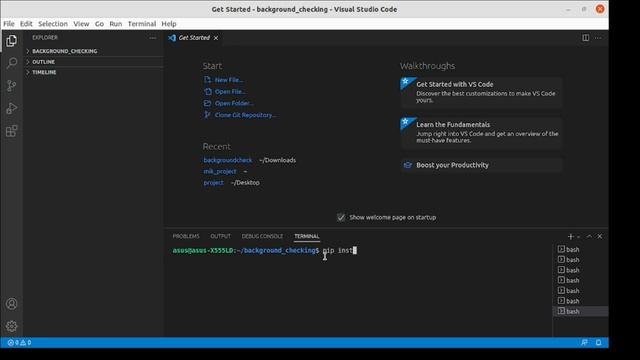Click the errors and warnings status indicator
Image resolution: width=640 pixels, height=360 pixels.
(19, 342)
